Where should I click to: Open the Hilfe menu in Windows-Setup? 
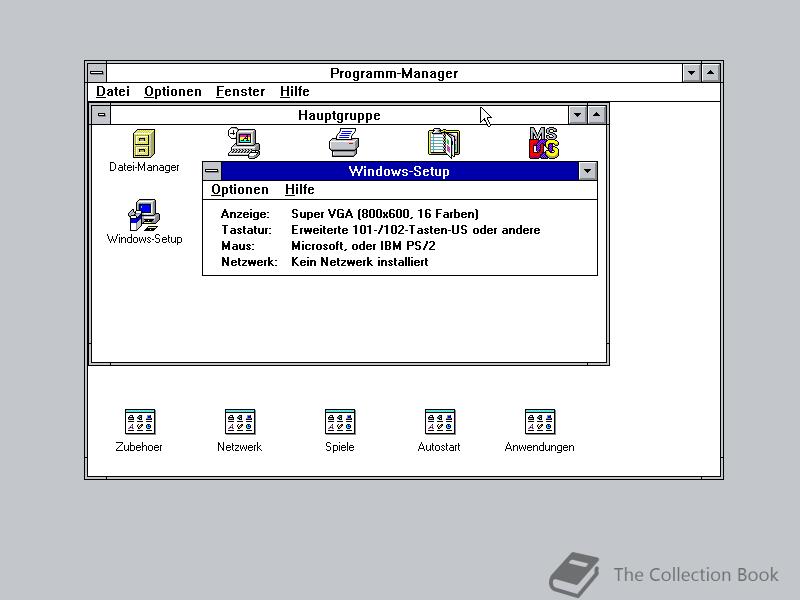[299, 189]
